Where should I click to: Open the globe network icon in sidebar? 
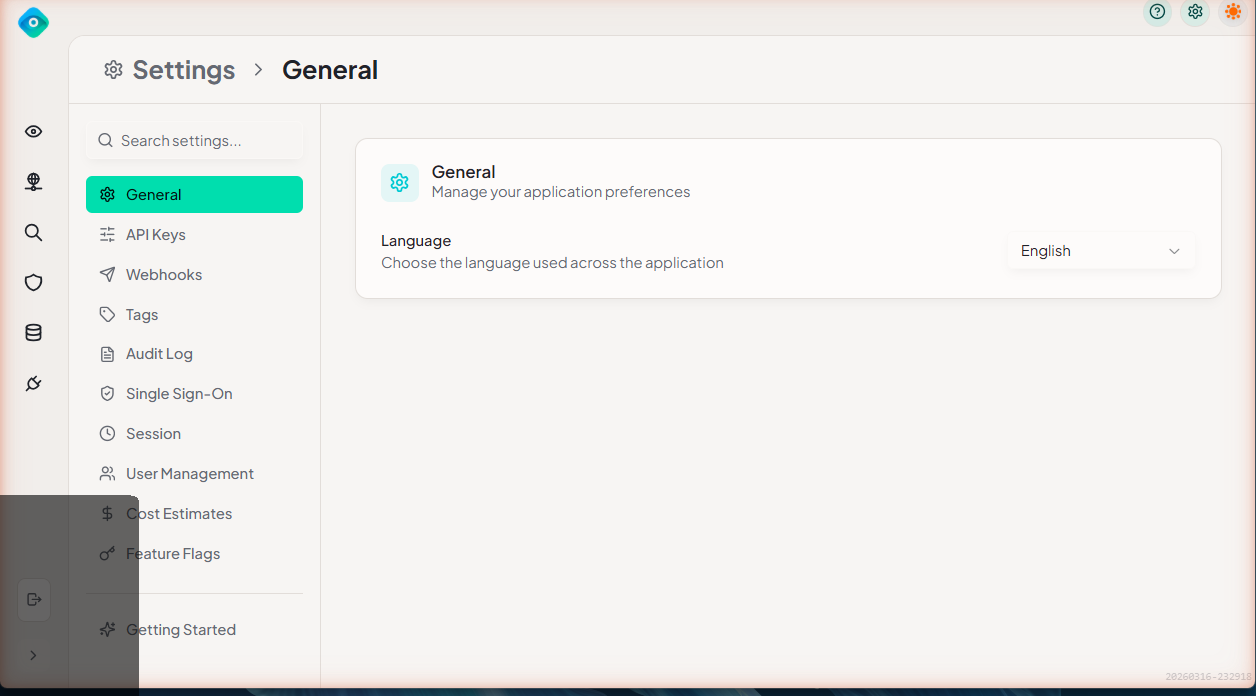pyautogui.click(x=33, y=182)
